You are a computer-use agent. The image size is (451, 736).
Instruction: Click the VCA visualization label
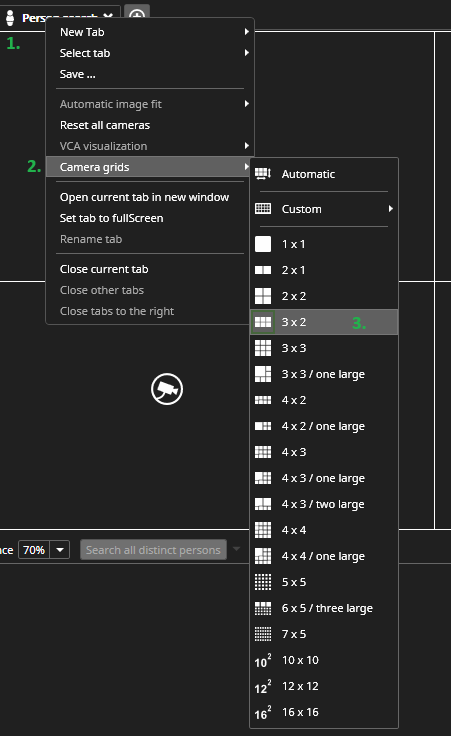coord(103,146)
